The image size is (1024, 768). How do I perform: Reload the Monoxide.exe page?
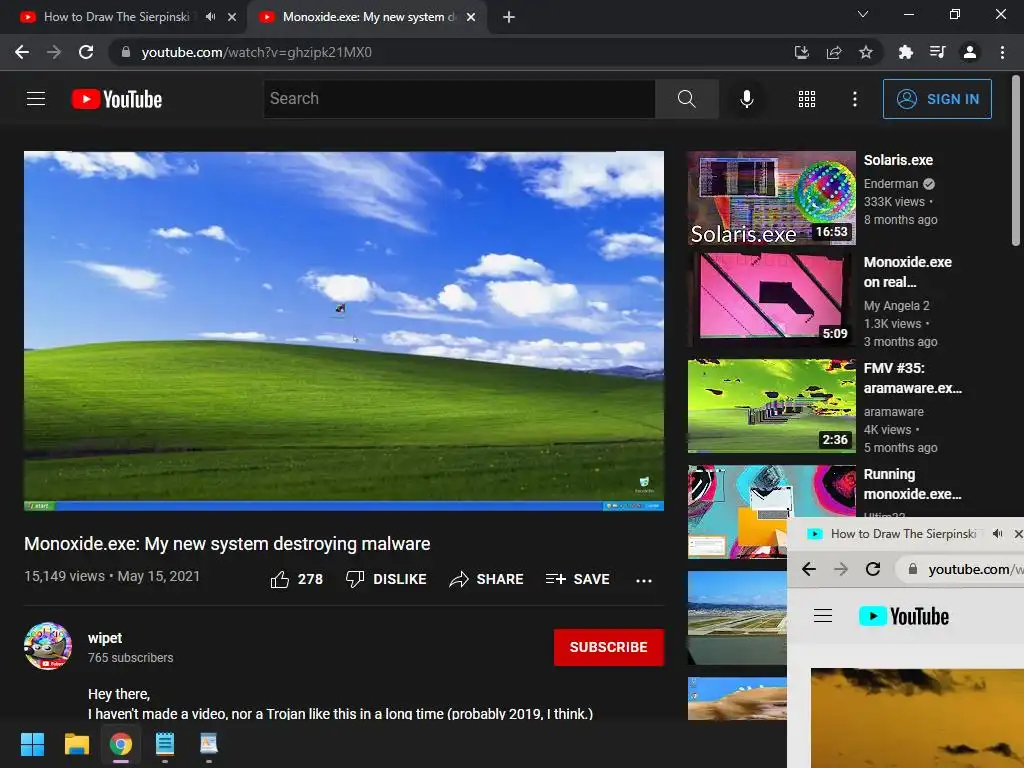(86, 52)
